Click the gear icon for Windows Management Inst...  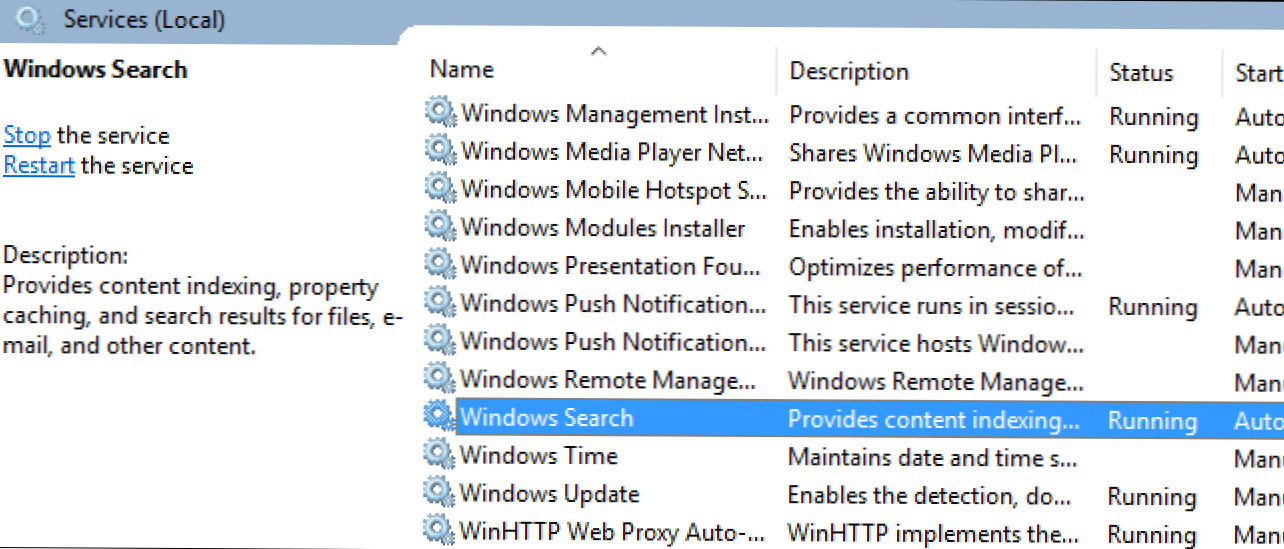pos(440,112)
